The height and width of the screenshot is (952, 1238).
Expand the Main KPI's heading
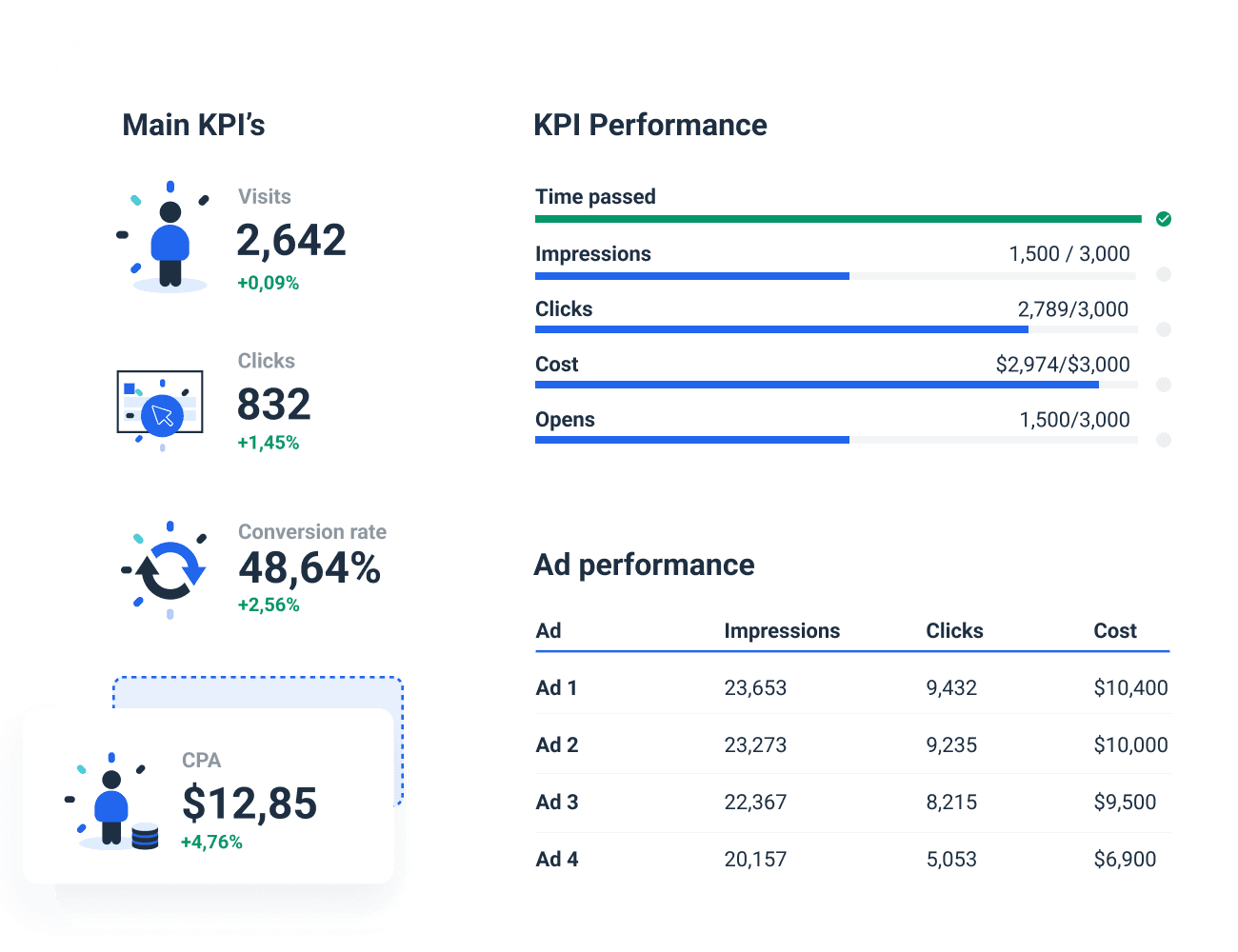(193, 125)
